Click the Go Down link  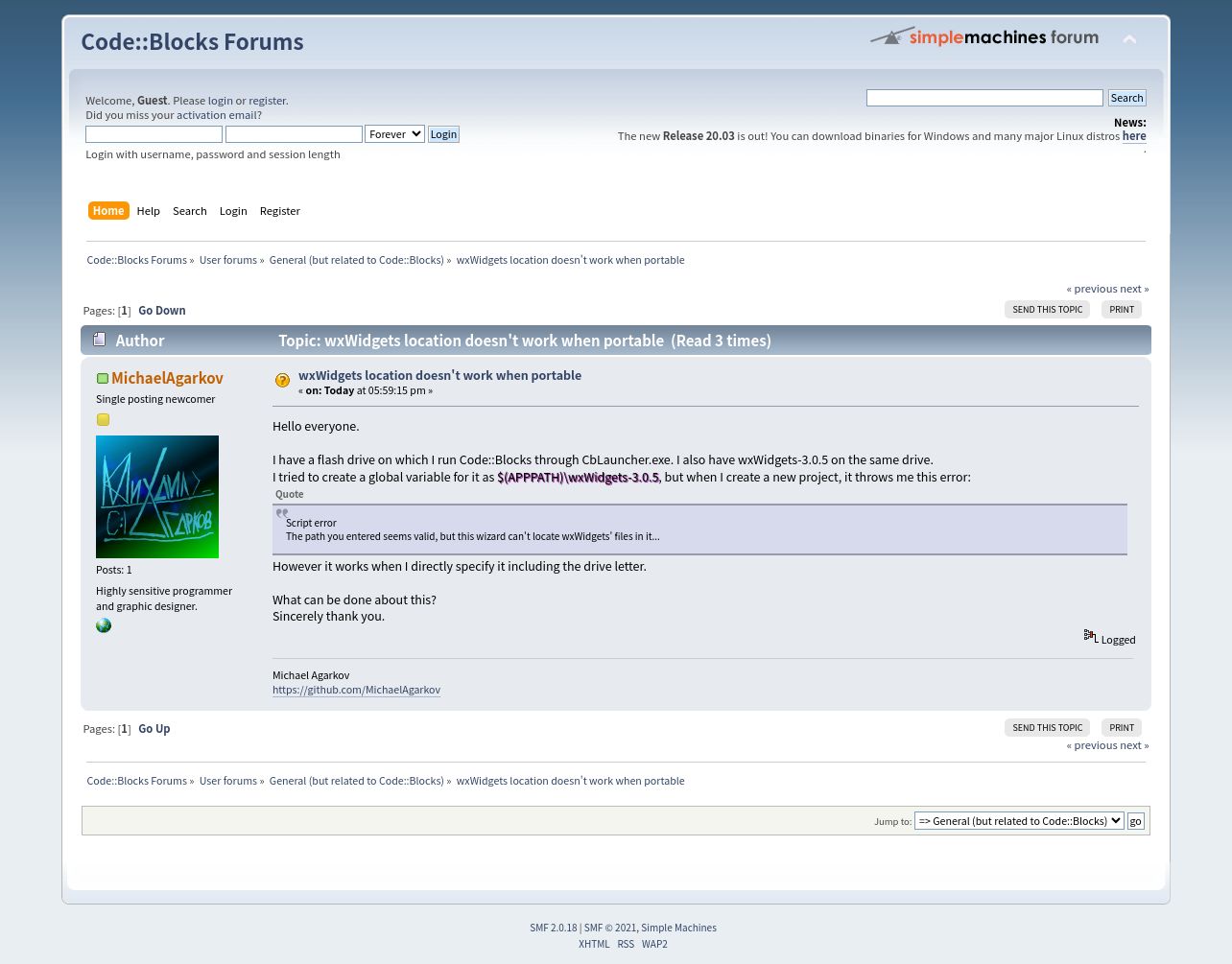click(162, 311)
